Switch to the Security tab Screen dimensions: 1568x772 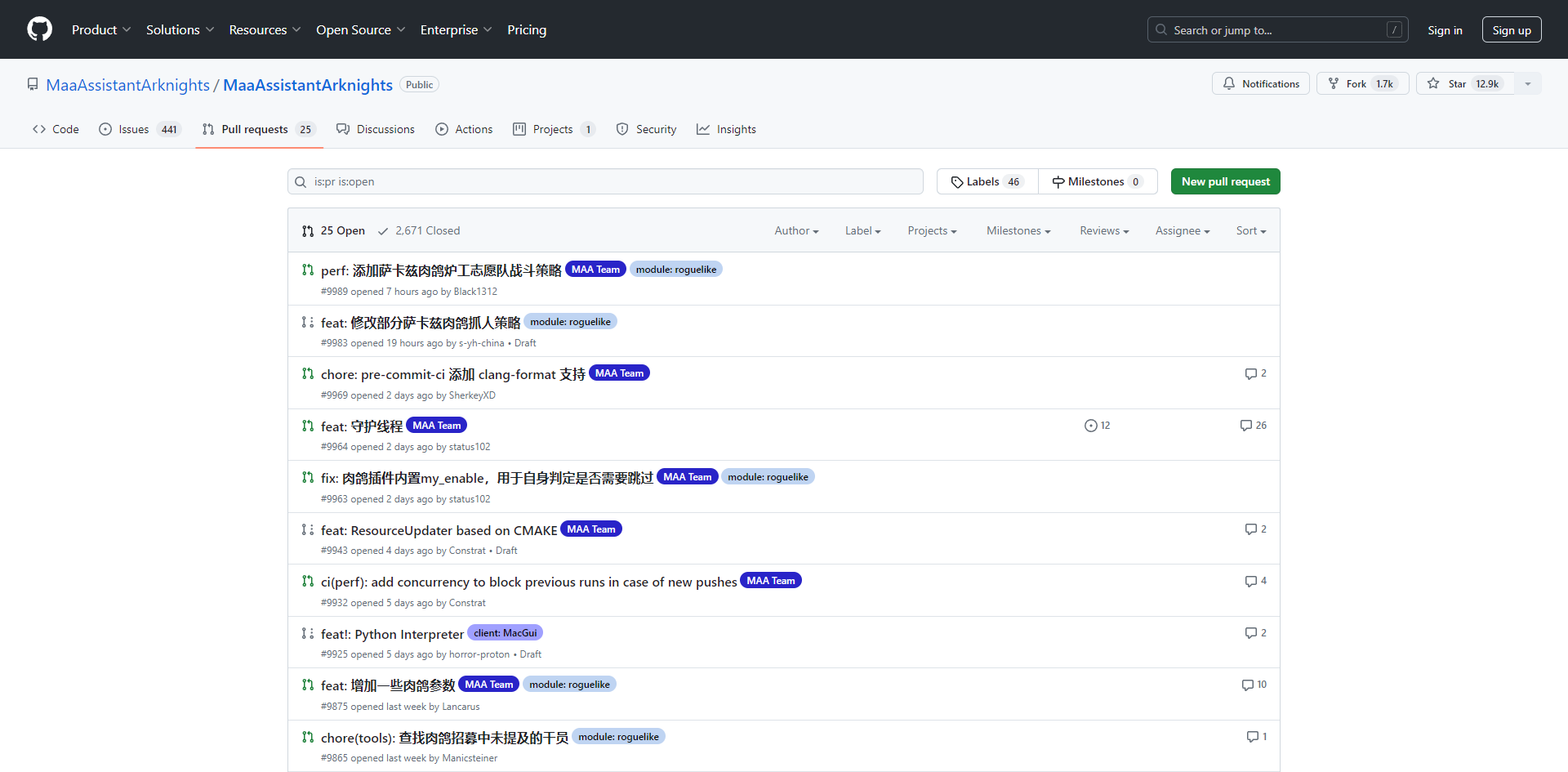(x=646, y=129)
